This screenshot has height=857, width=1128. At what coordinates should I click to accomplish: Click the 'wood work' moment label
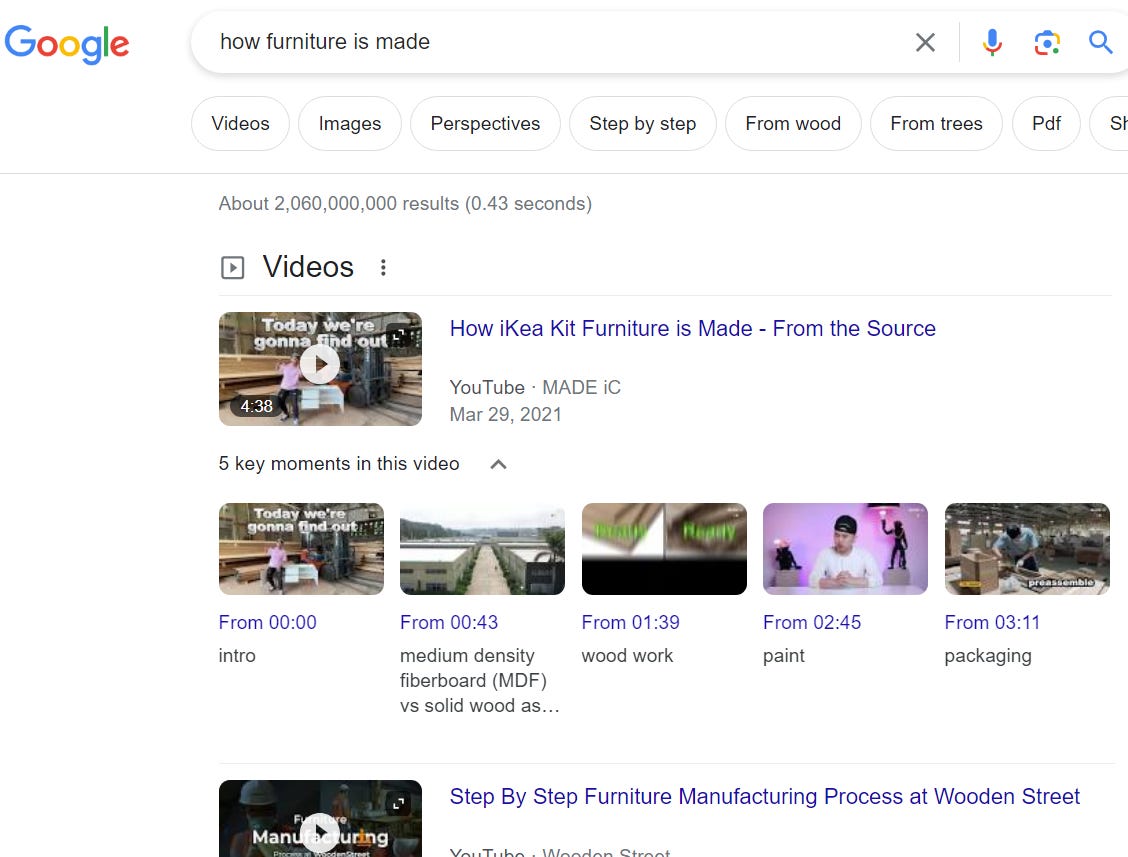pyautogui.click(x=627, y=656)
